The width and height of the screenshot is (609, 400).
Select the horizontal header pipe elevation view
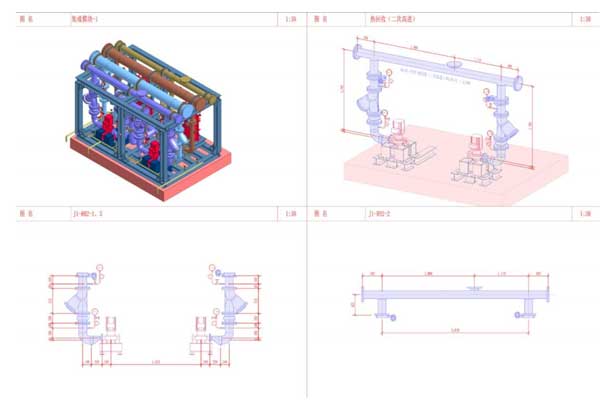(x=454, y=303)
